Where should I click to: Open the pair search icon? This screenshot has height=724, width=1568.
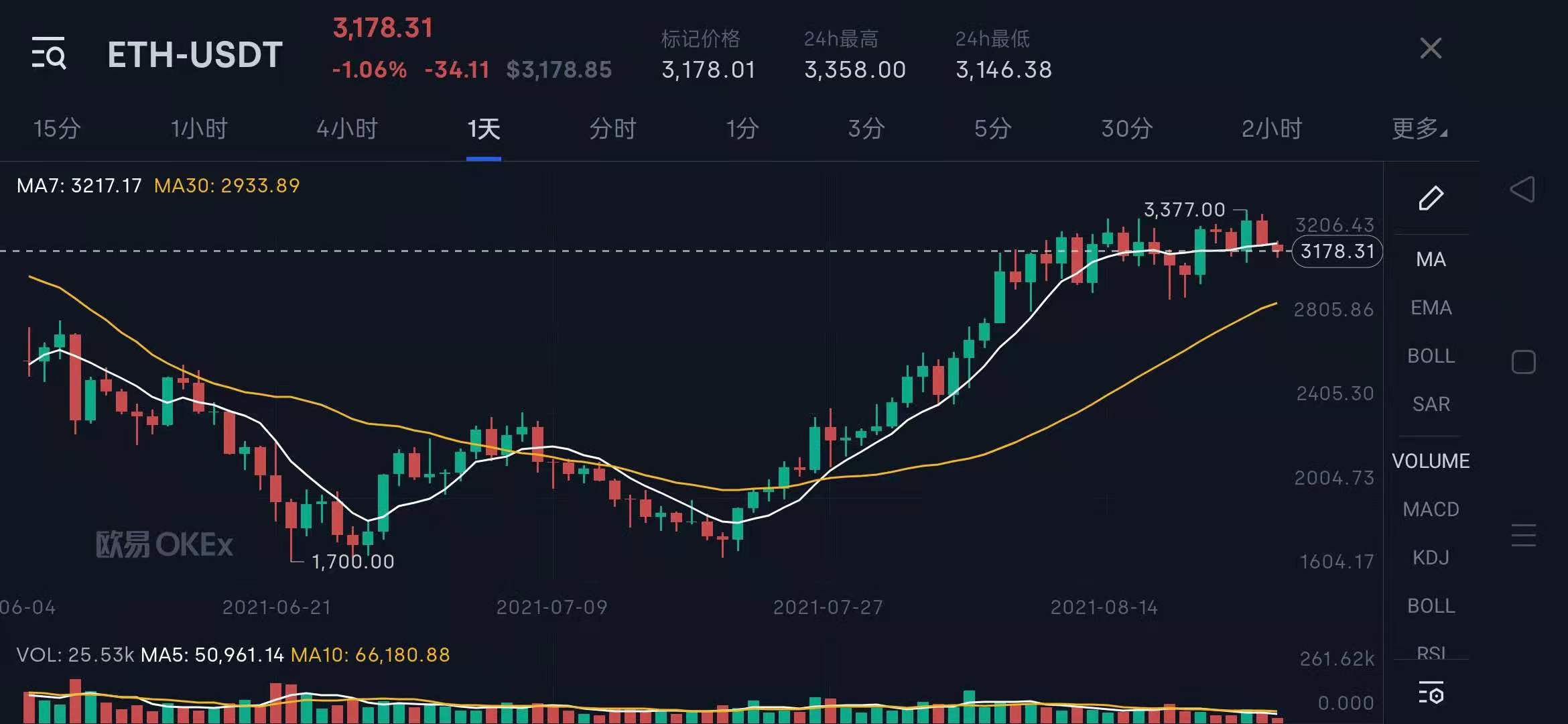[50, 54]
